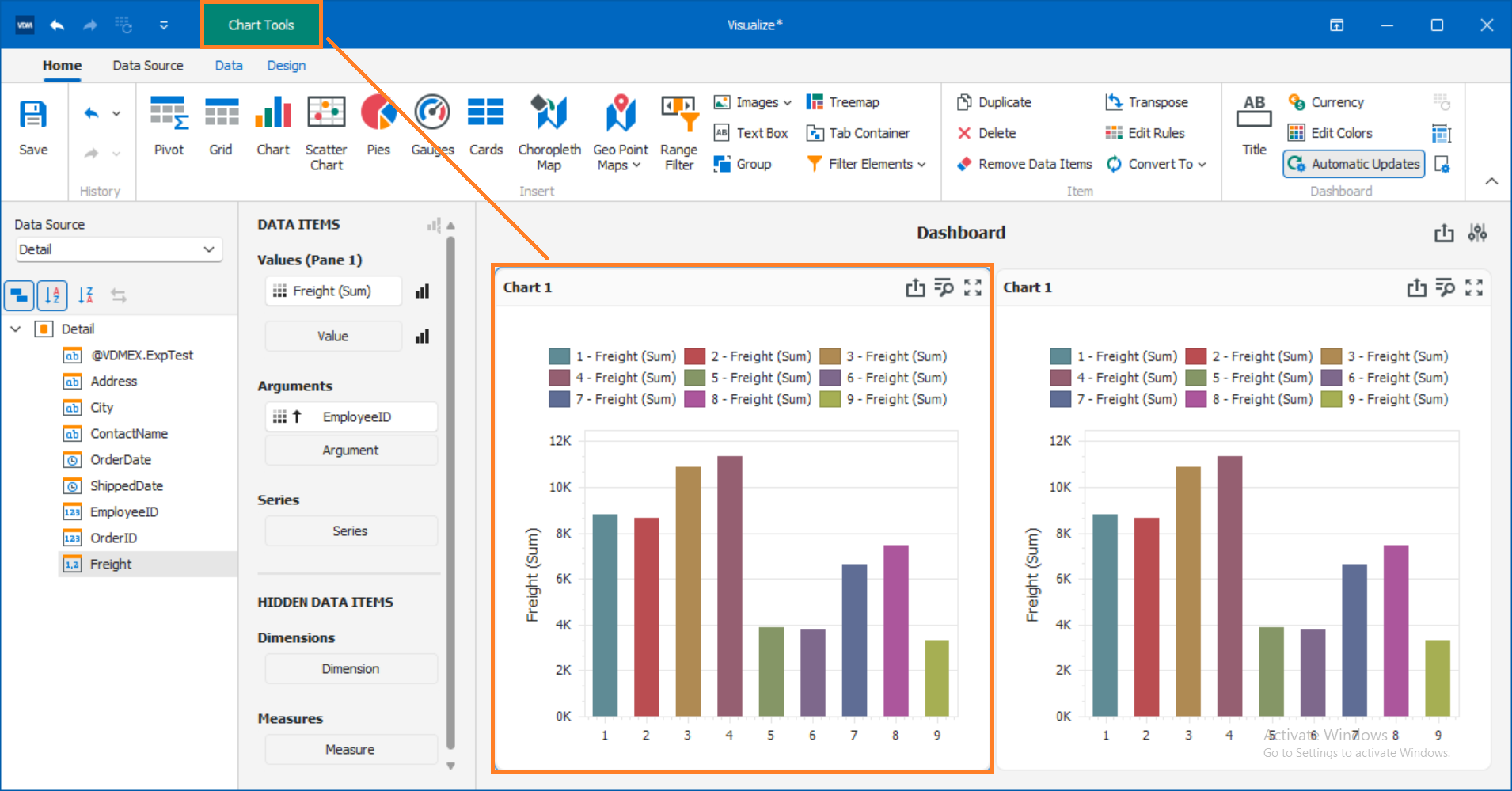Insert a Choropleth Map
Screen dimensions: 1512x791
pyautogui.click(x=549, y=131)
